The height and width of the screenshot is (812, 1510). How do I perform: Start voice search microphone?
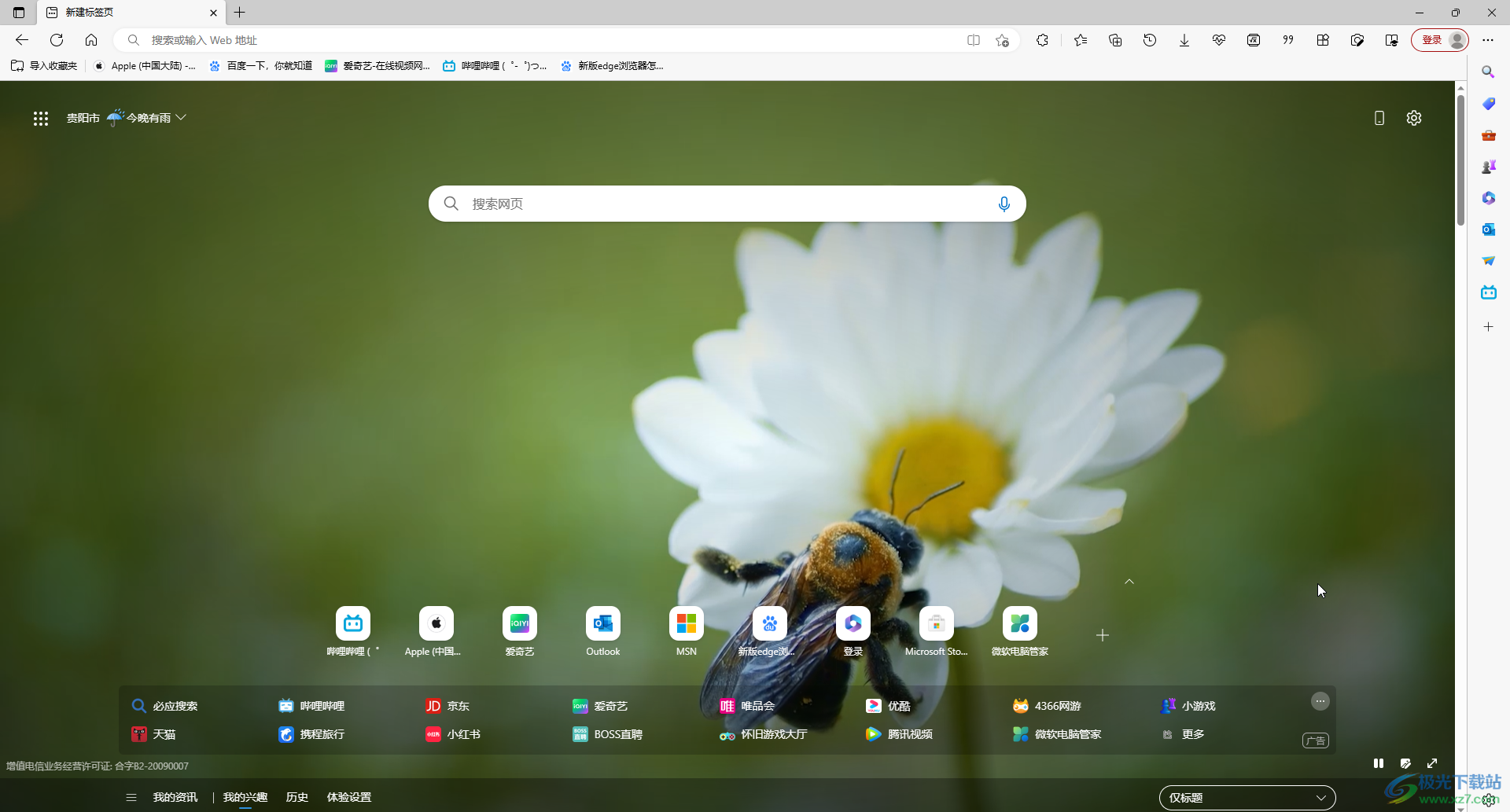1004,204
